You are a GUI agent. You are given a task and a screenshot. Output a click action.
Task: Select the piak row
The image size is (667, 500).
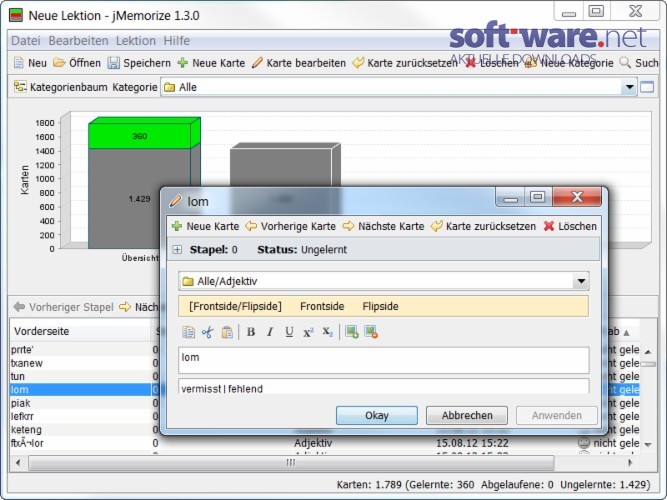point(81,403)
